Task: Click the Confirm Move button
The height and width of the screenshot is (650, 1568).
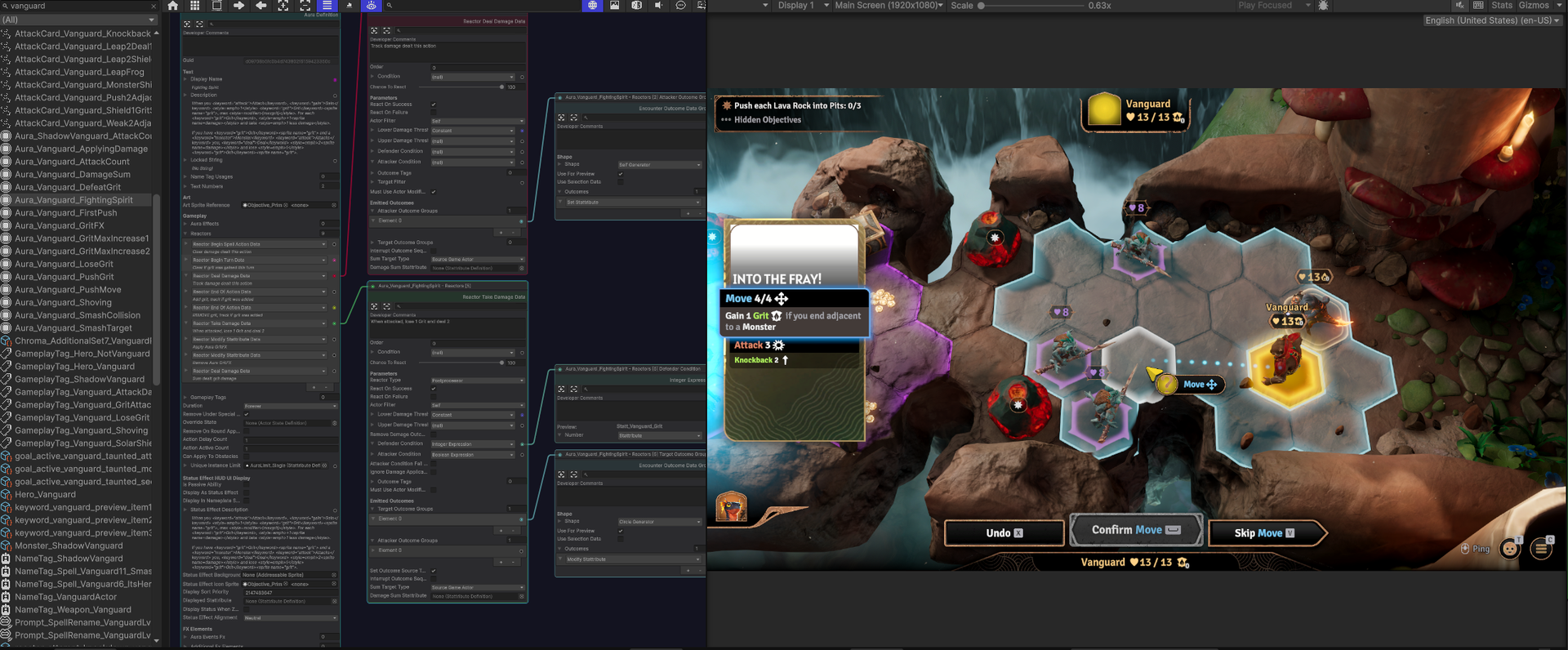Action: (x=1136, y=530)
